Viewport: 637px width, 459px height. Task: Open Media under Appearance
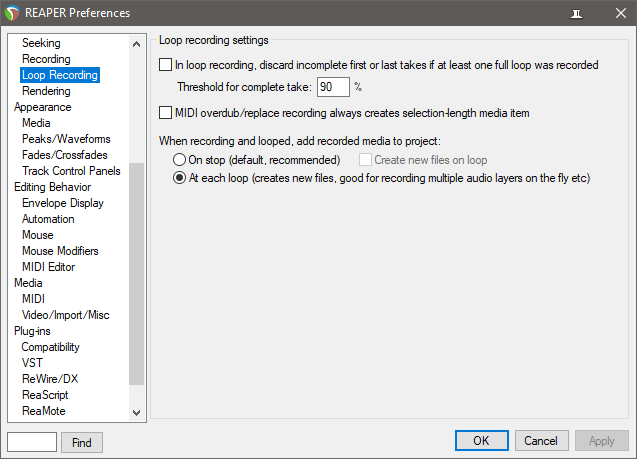click(36, 123)
